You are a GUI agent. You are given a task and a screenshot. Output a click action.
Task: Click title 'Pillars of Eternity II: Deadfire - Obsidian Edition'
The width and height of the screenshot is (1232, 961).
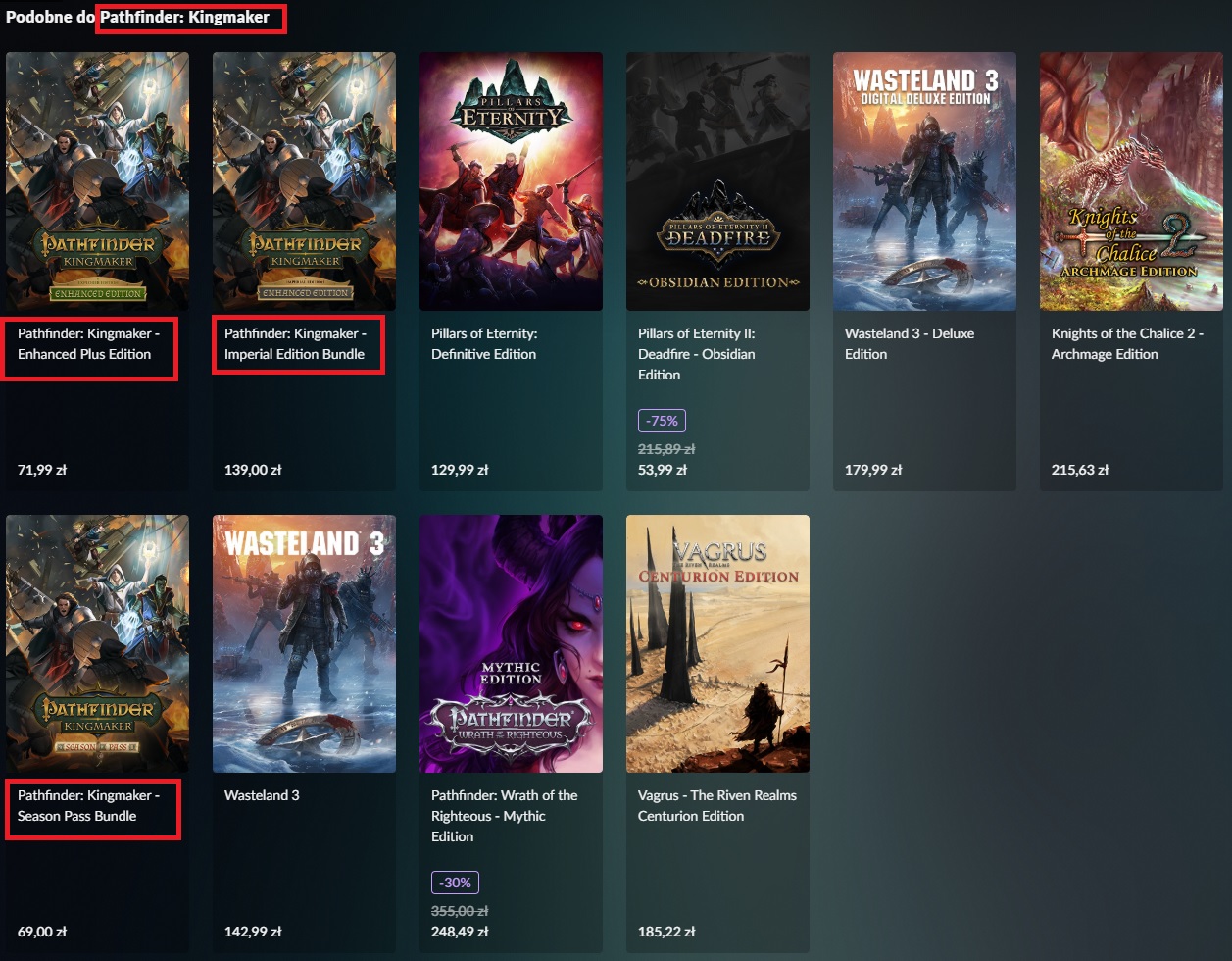coord(697,354)
